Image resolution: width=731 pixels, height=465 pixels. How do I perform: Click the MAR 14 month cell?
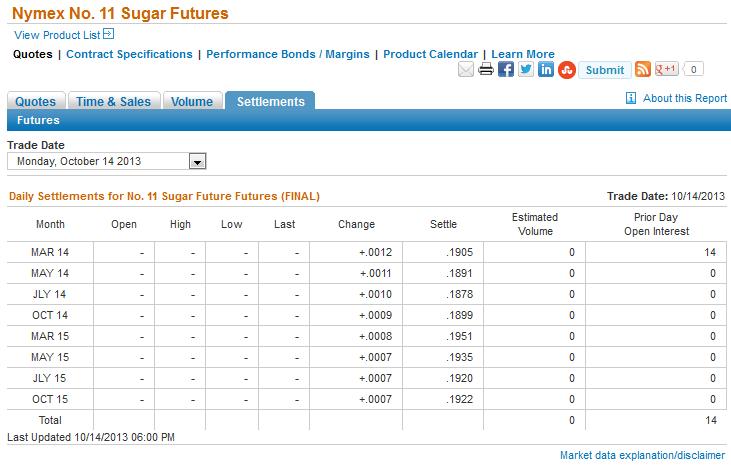tap(50, 252)
